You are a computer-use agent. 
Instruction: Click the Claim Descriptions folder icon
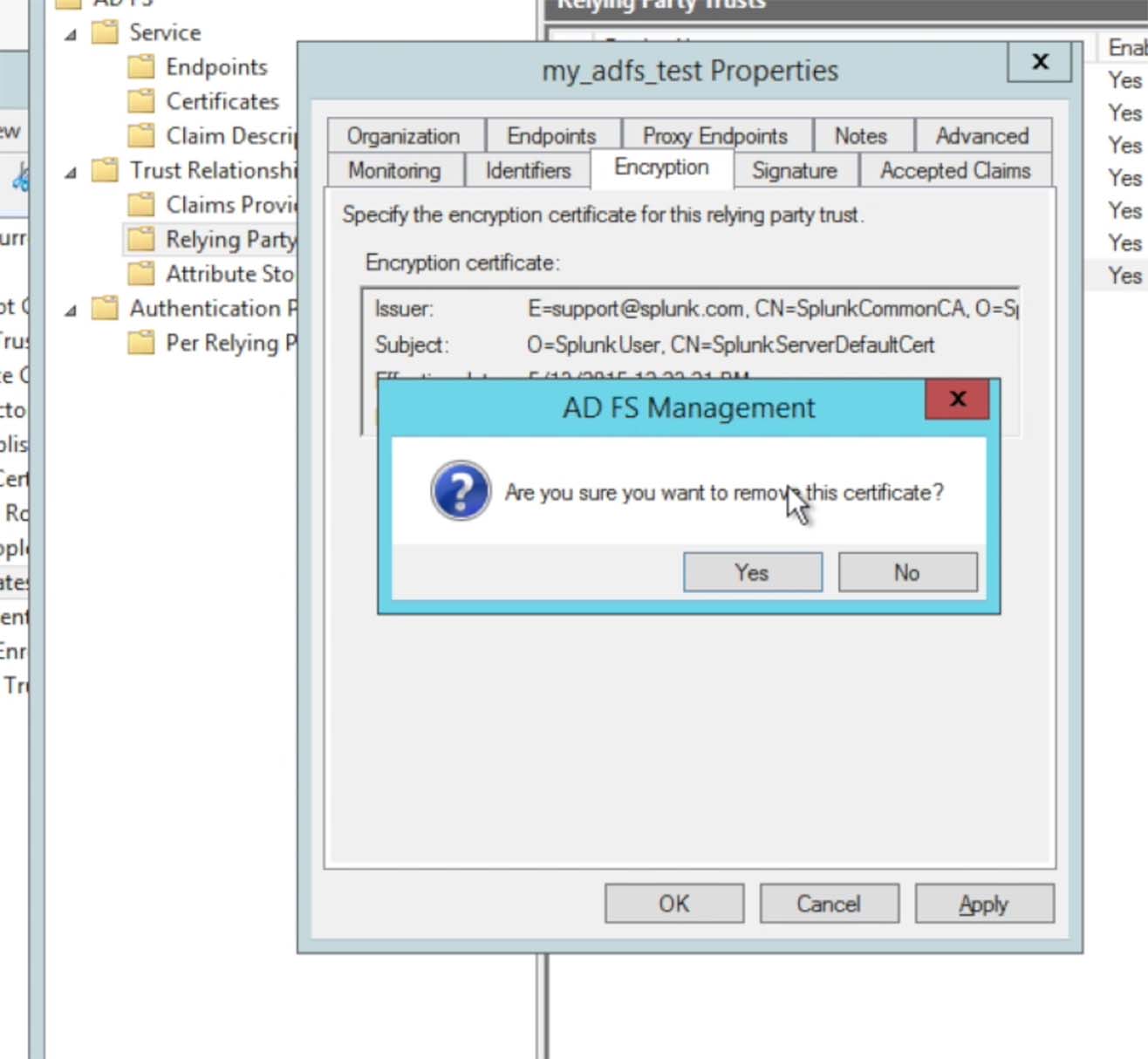point(141,136)
